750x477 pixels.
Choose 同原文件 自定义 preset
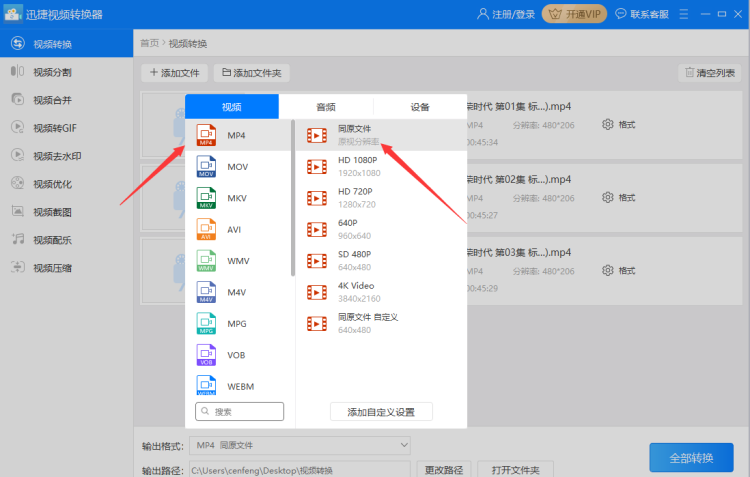[x=381, y=323]
